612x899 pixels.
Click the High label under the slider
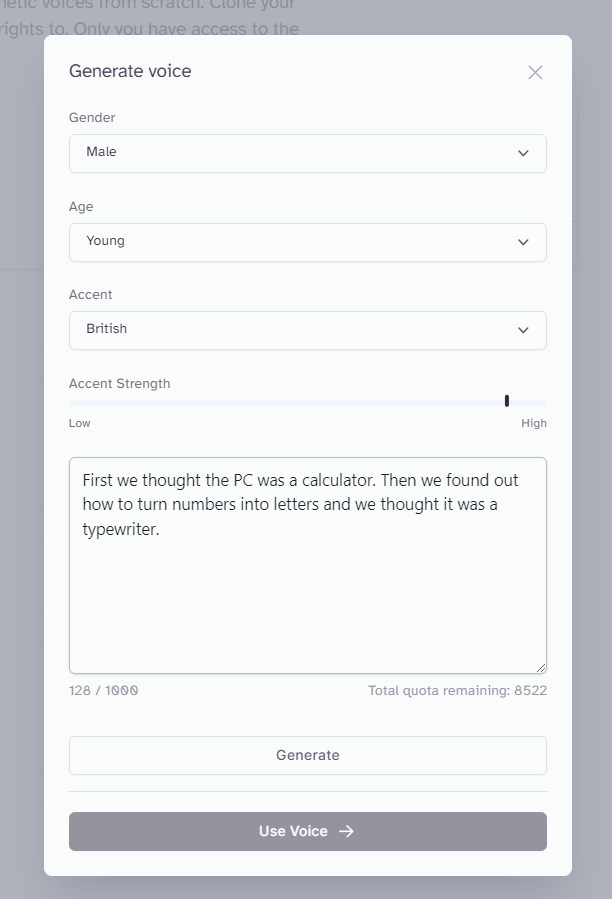pos(533,423)
